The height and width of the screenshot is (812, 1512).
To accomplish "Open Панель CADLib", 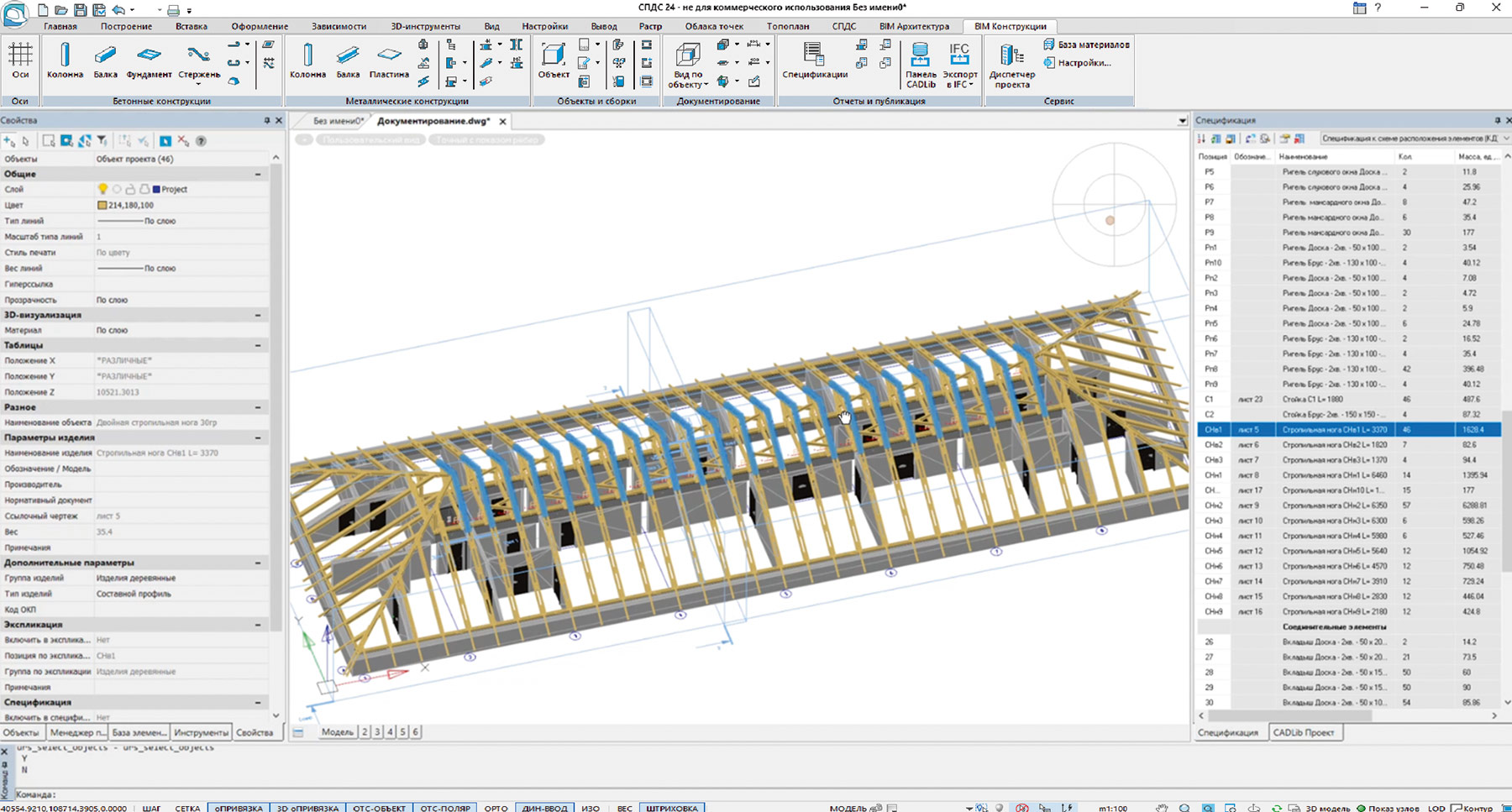I will coord(921,65).
